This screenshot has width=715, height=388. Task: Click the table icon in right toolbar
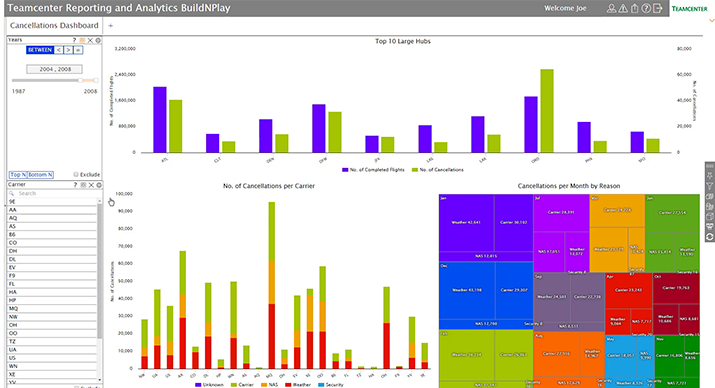[710, 217]
